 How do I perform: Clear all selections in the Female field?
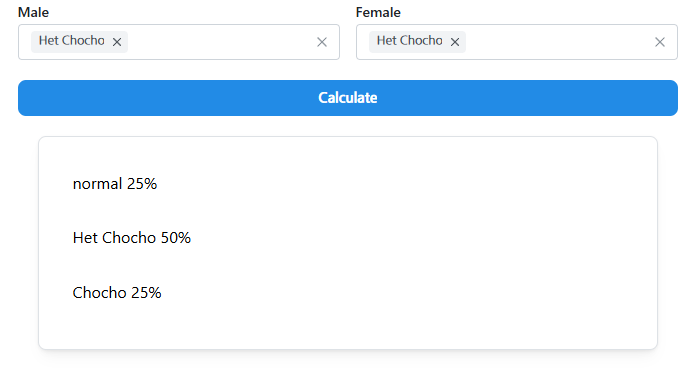click(660, 42)
